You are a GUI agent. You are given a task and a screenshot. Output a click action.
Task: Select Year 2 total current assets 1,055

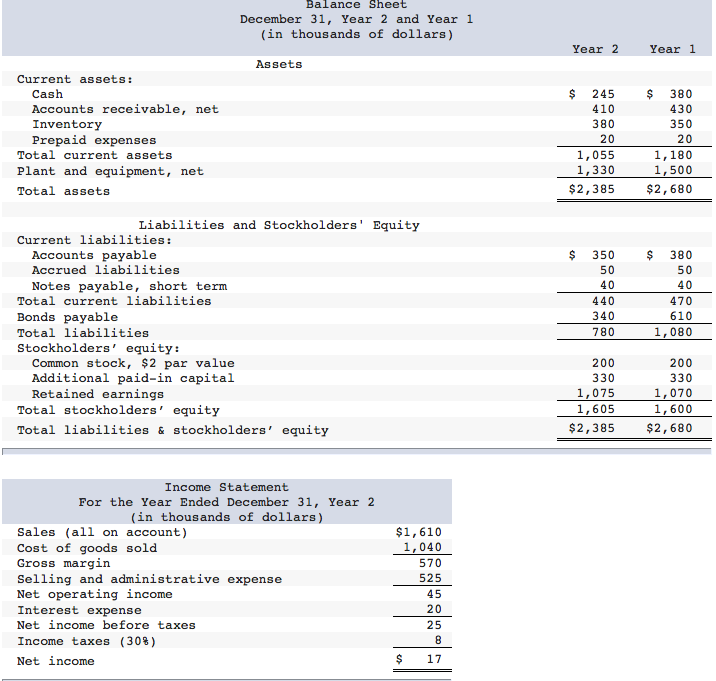[x=595, y=155]
